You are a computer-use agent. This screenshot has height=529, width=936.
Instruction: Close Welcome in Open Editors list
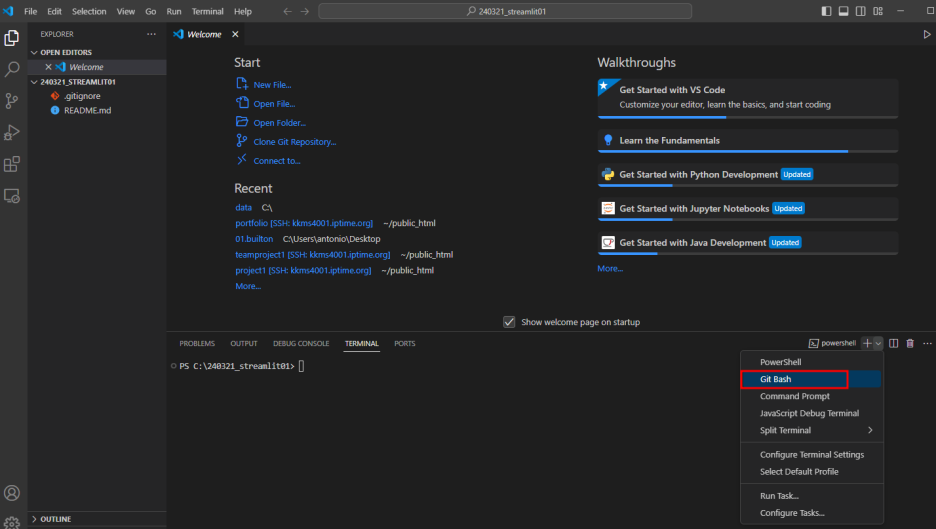[x=48, y=67]
